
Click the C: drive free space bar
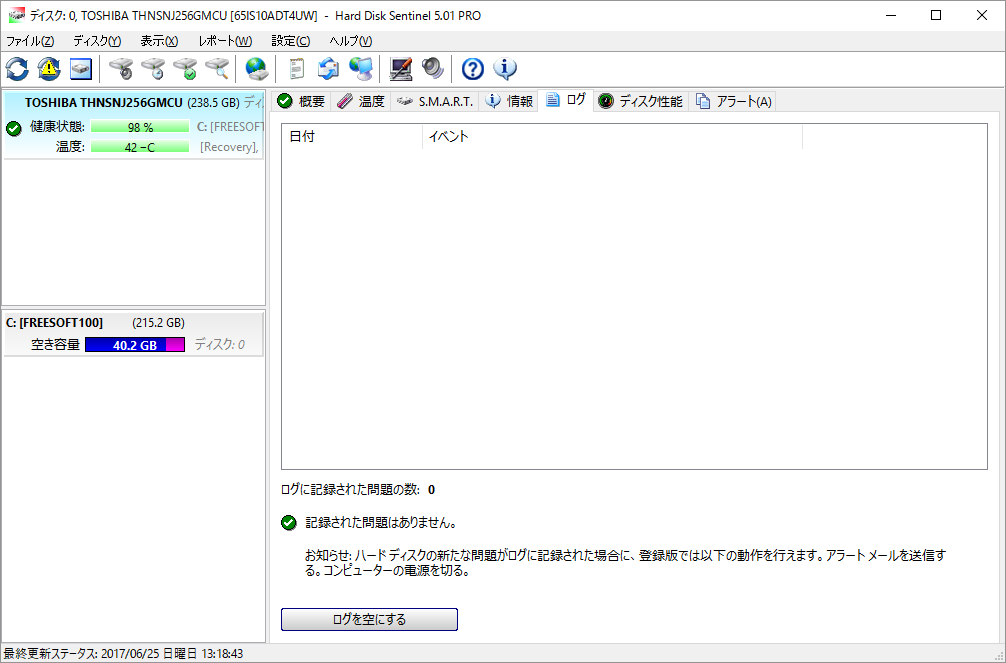tap(134, 345)
